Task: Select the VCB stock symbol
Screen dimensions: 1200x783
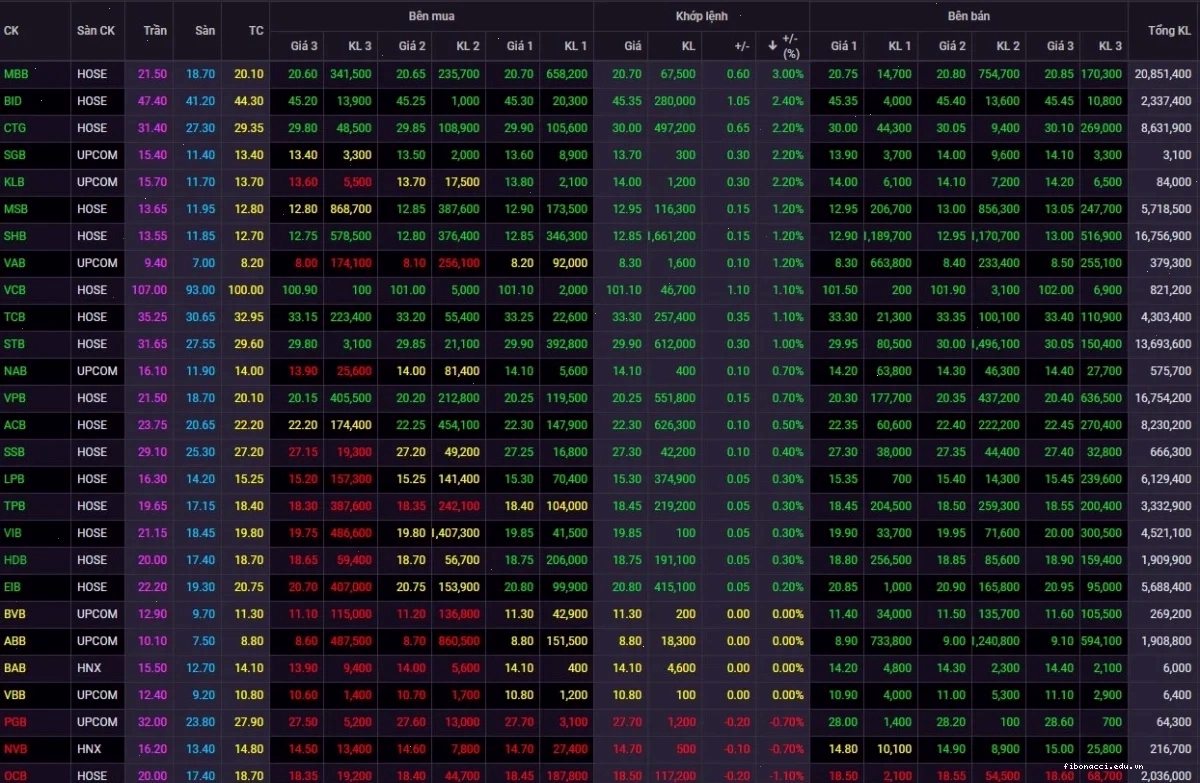Action: [x=15, y=290]
